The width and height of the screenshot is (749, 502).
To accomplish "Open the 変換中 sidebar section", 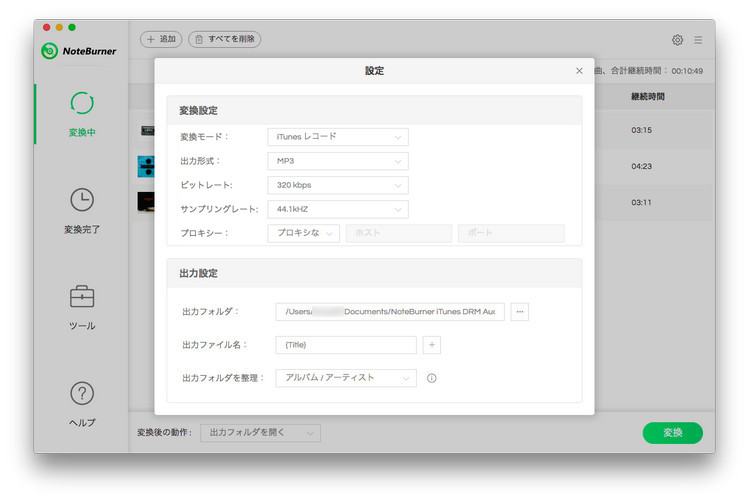I will pyautogui.click(x=82, y=115).
